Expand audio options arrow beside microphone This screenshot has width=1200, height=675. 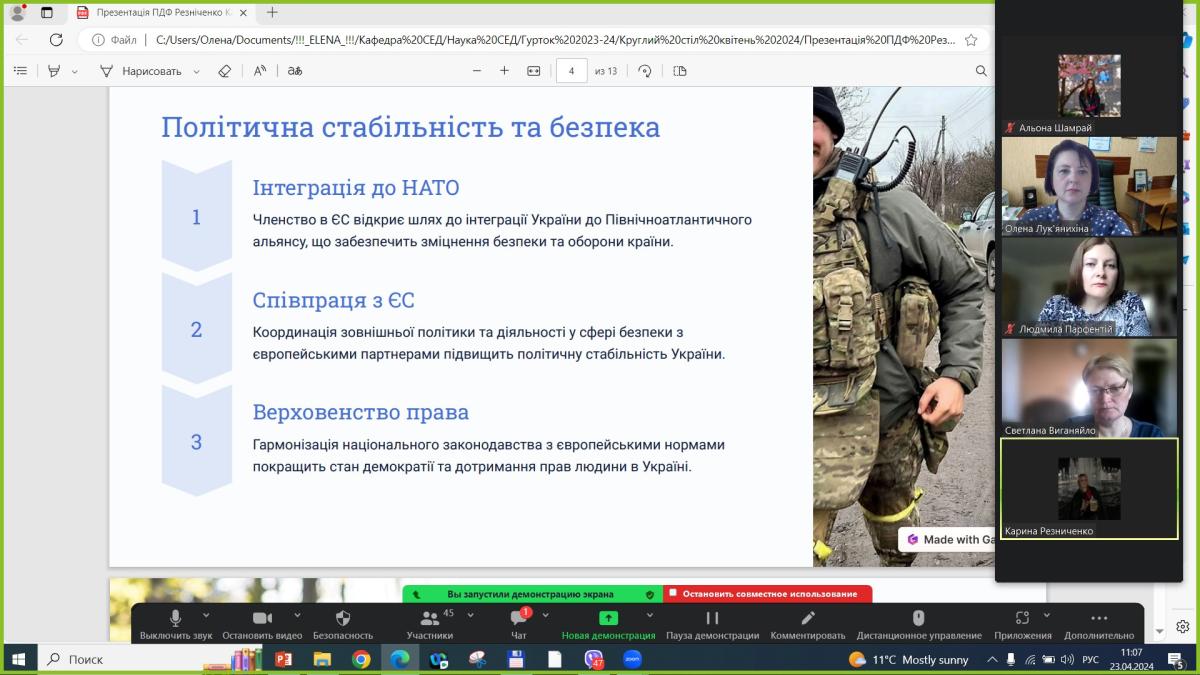click(206, 615)
